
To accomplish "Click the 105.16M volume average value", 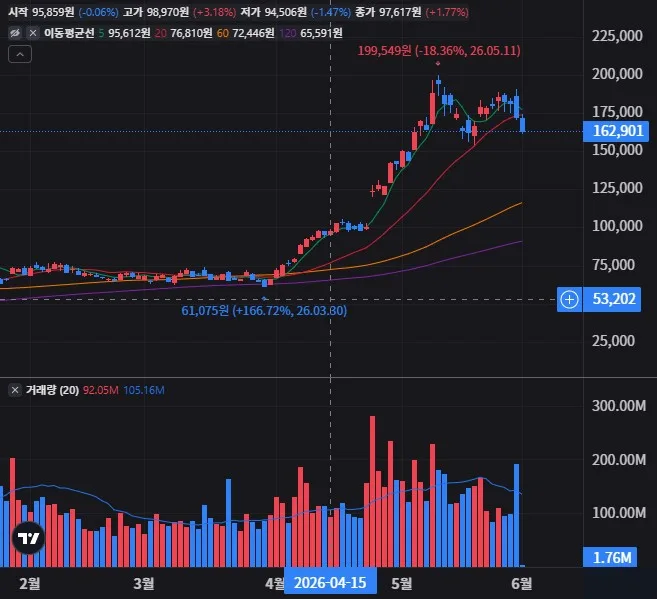I will (144, 390).
